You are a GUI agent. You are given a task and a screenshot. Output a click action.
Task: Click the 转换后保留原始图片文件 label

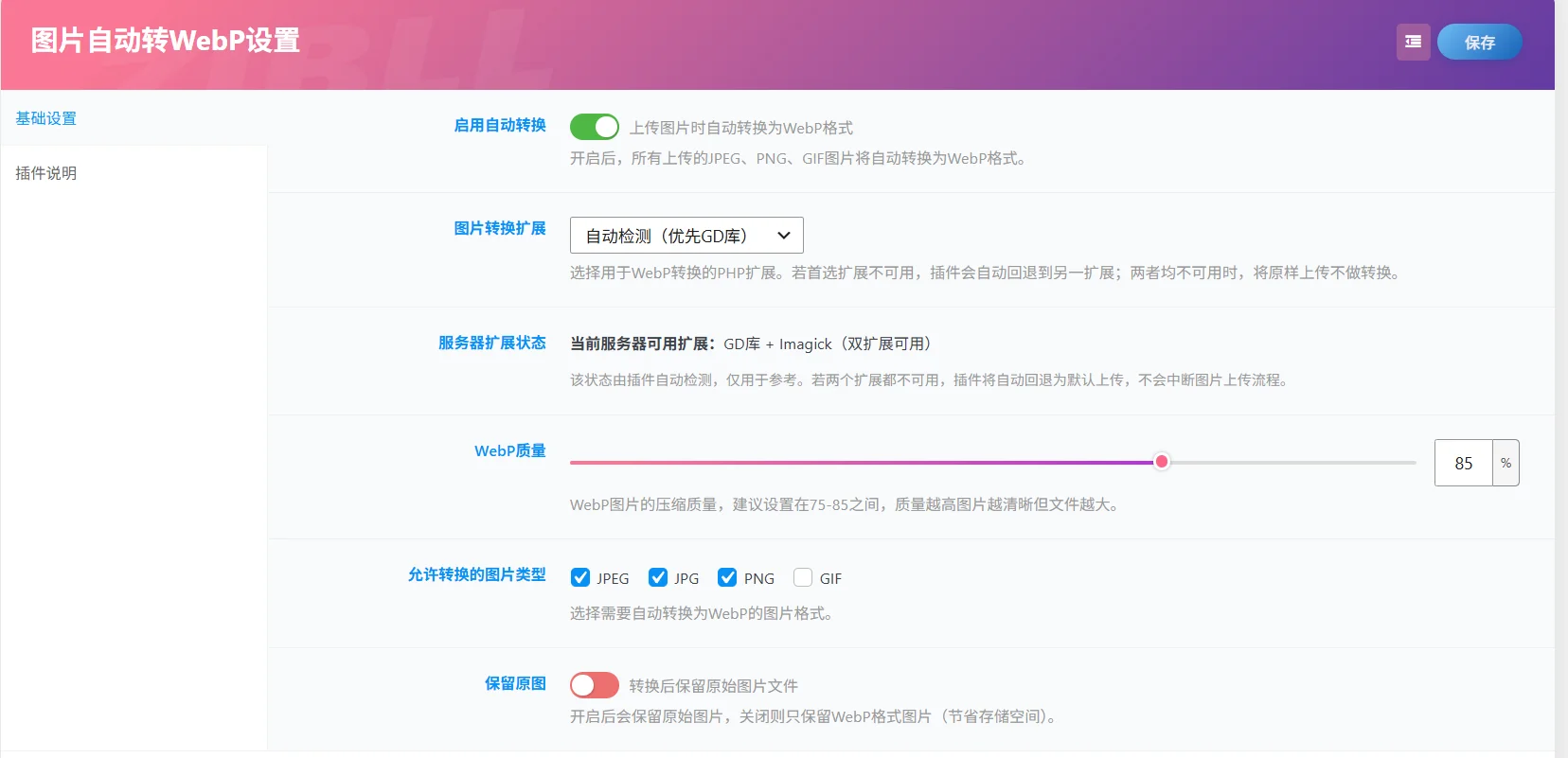pyautogui.click(x=714, y=686)
